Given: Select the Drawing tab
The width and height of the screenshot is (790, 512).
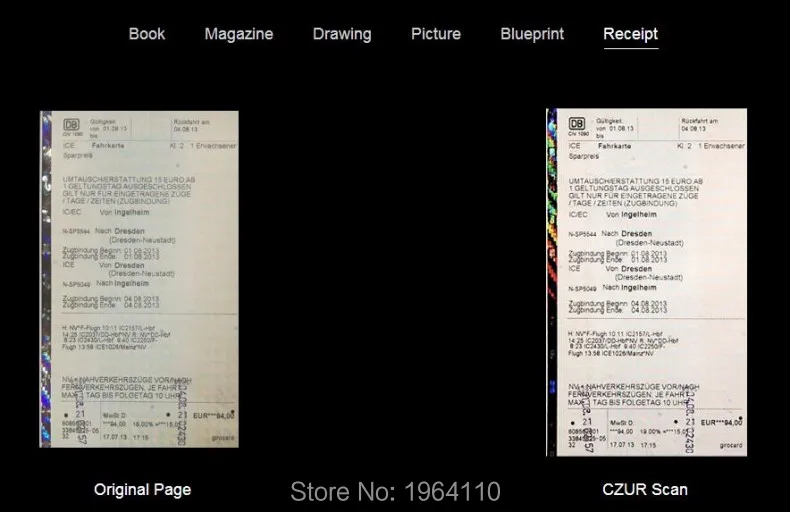Looking at the screenshot, I should coord(342,34).
